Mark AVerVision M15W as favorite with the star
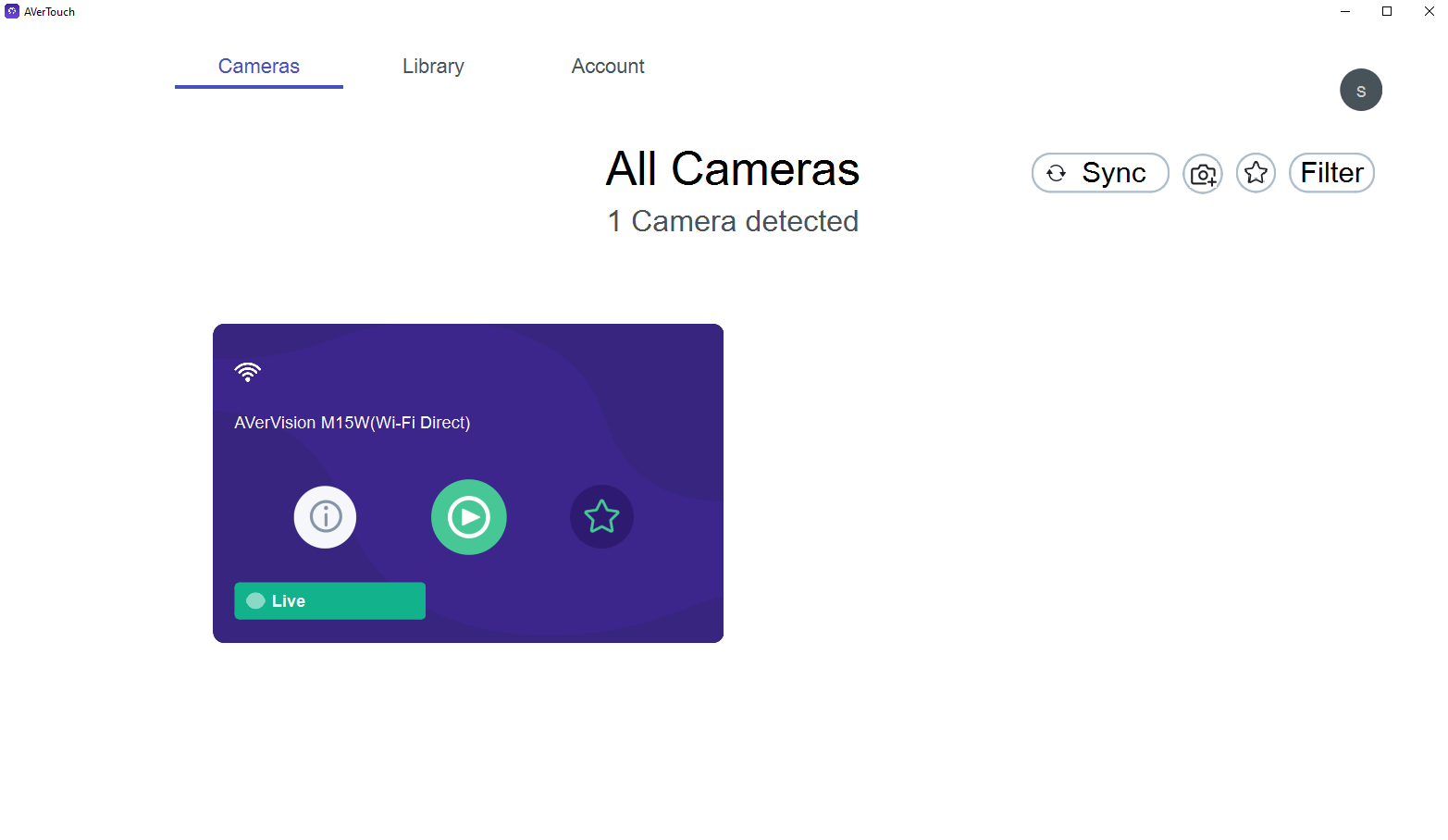The width and height of the screenshot is (1448, 840). (601, 517)
